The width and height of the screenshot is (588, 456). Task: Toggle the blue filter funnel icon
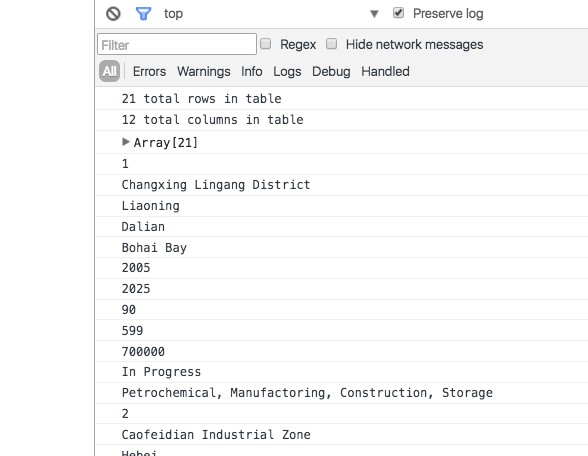click(143, 14)
